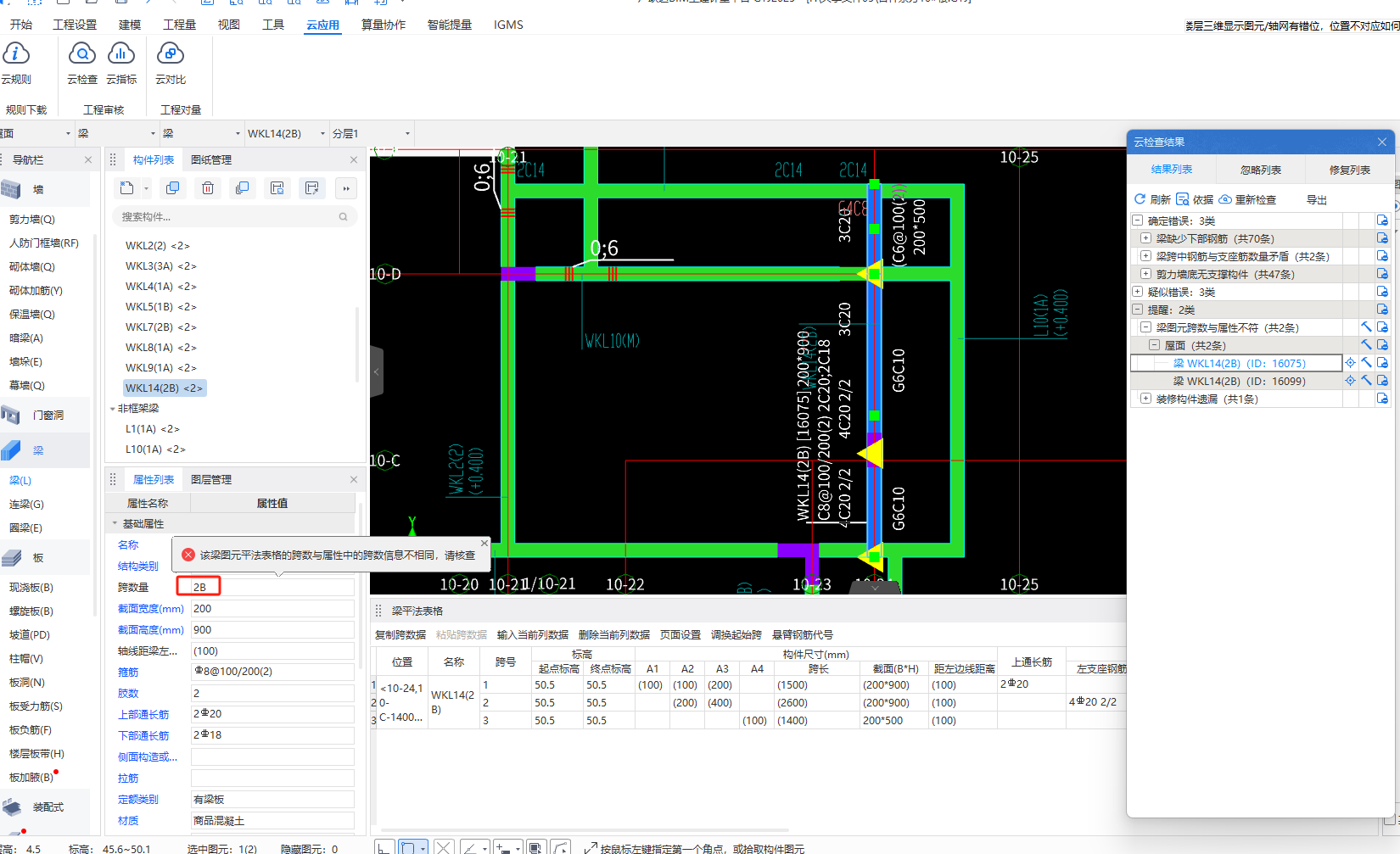Viewport: 1400px width, 854px height.
Task: Click the pick component properties icon
Action: [311, 188]
